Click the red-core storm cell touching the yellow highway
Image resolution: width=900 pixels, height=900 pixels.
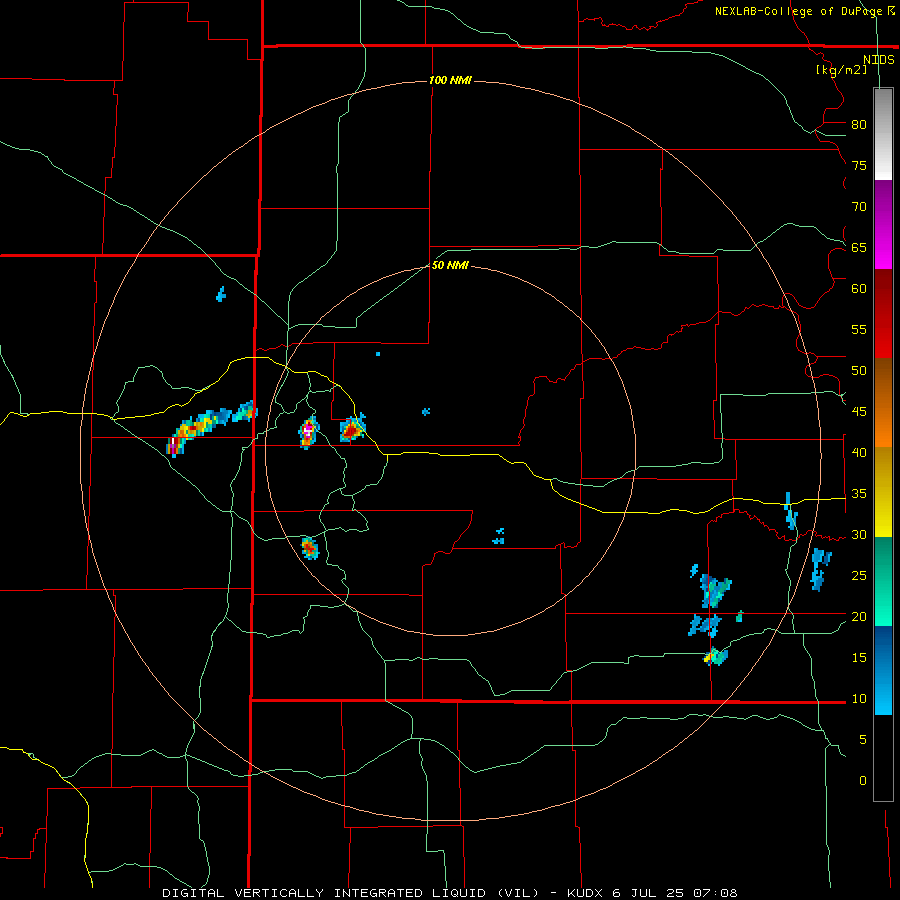click(x=352, y=429)
